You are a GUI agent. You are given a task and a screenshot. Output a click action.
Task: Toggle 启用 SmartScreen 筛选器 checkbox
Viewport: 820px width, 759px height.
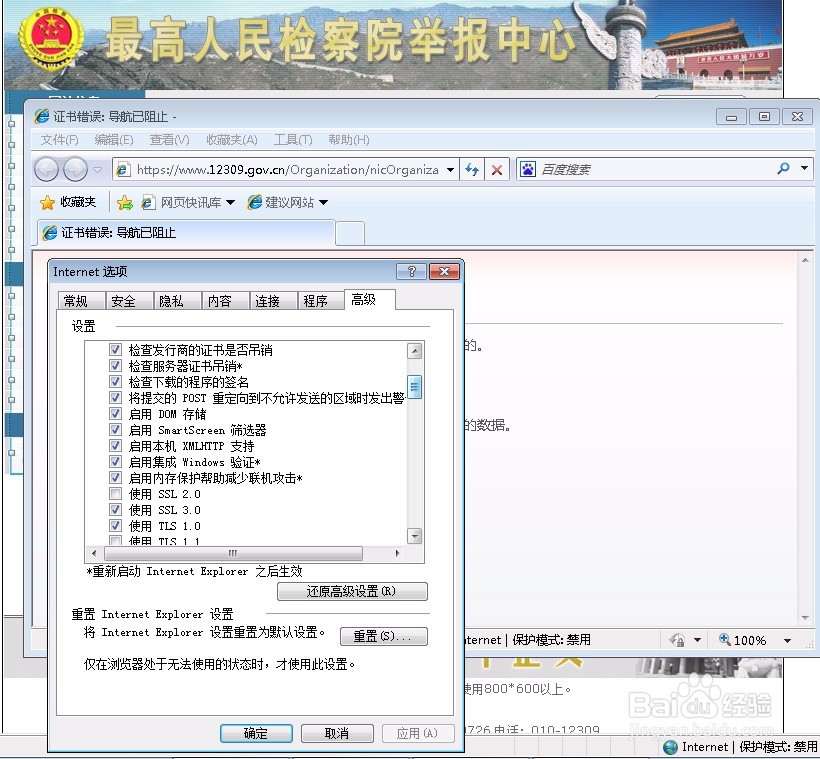116,430
